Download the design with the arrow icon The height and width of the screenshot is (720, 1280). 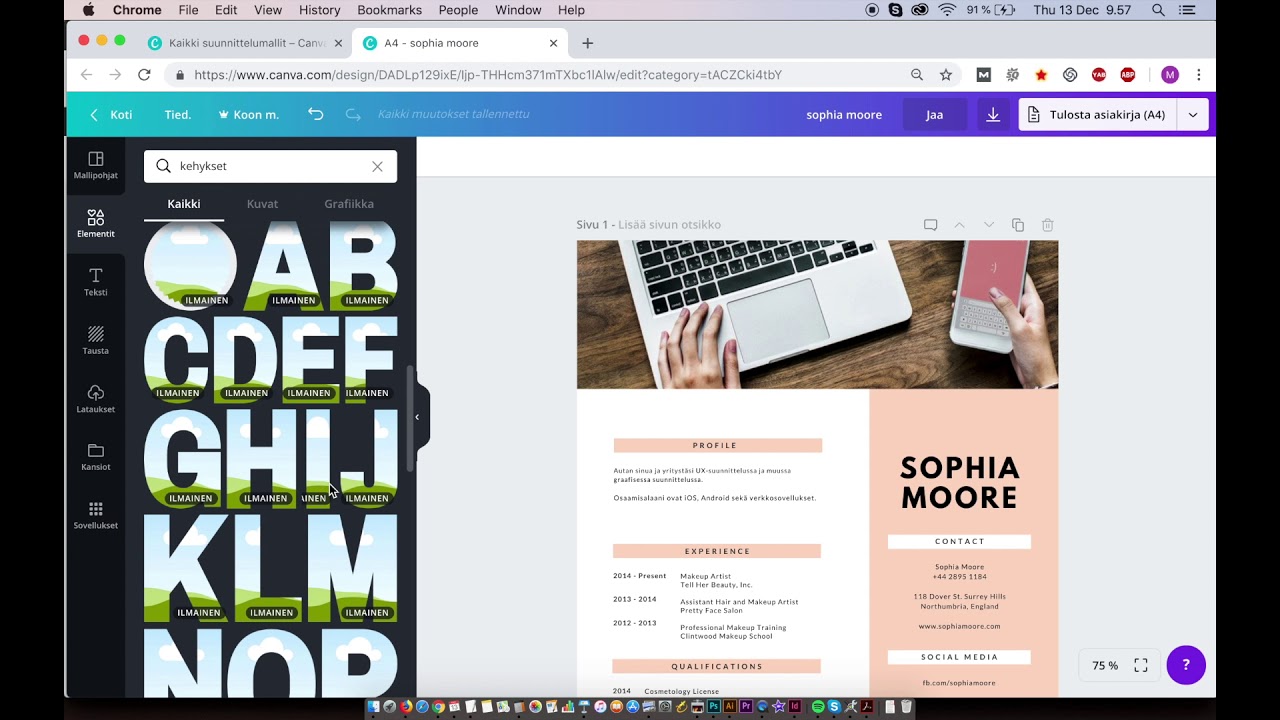[993, 114]
